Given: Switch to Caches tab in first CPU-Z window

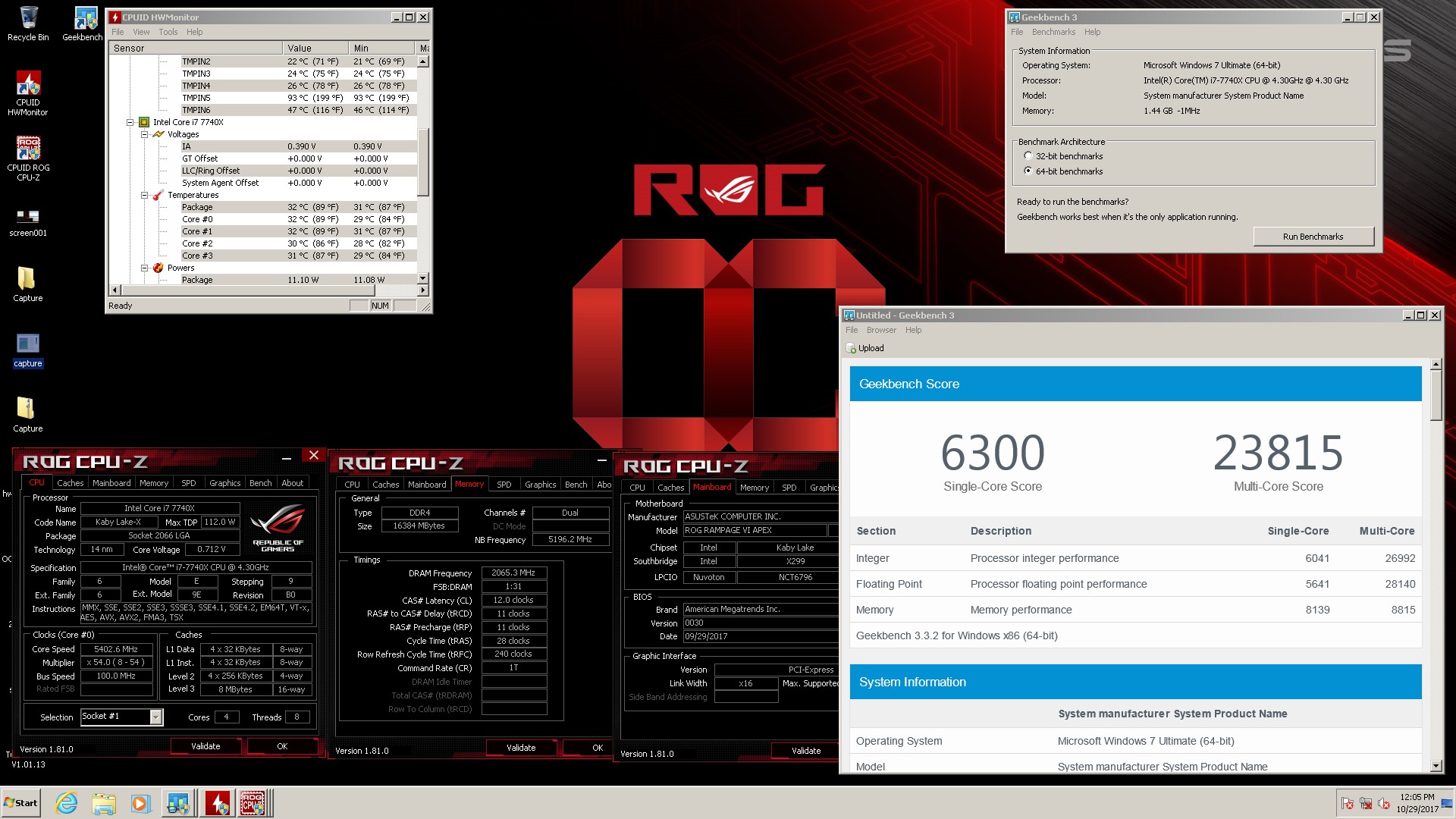Looking at the screenshot, I should point(71,483).
